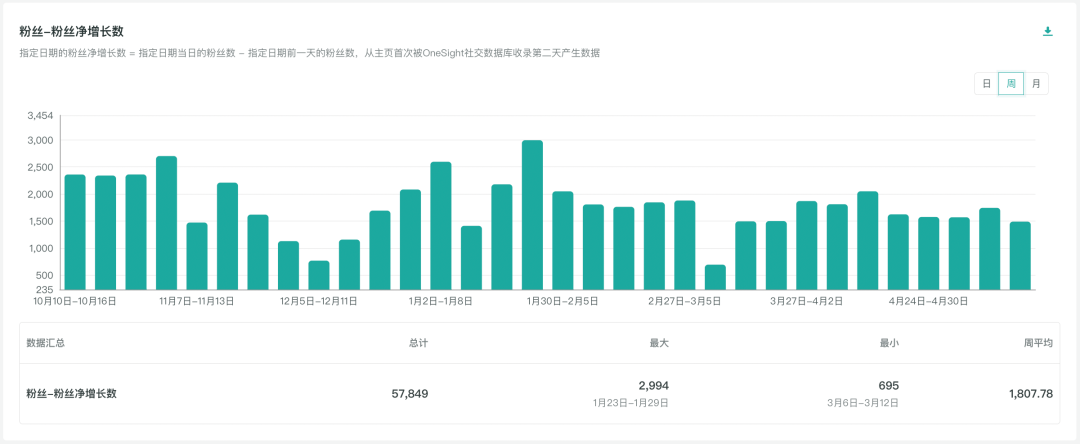
Task: Select the first bar for 10月10日–10月16日
Action: click(x=75, y=232)
